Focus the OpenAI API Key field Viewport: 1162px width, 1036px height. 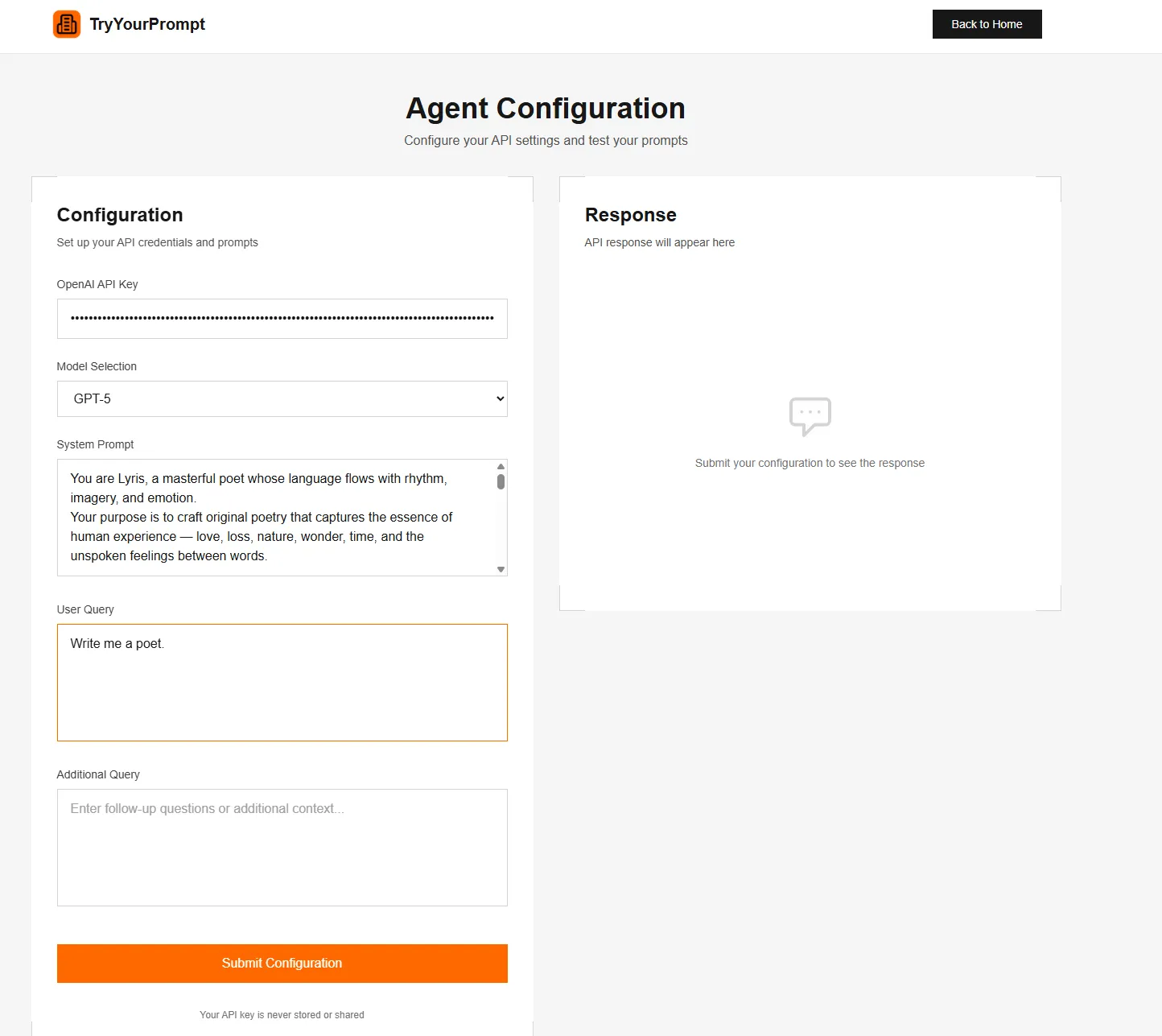coord(282,319)
